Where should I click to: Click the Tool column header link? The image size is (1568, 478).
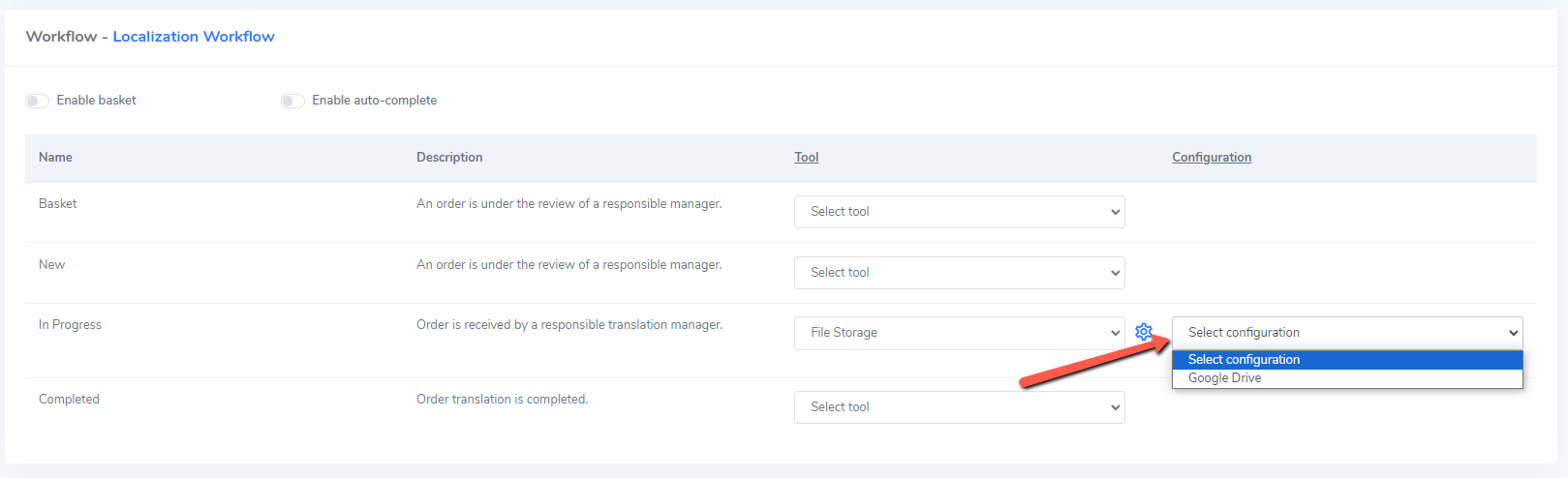[x=807, y=158]
